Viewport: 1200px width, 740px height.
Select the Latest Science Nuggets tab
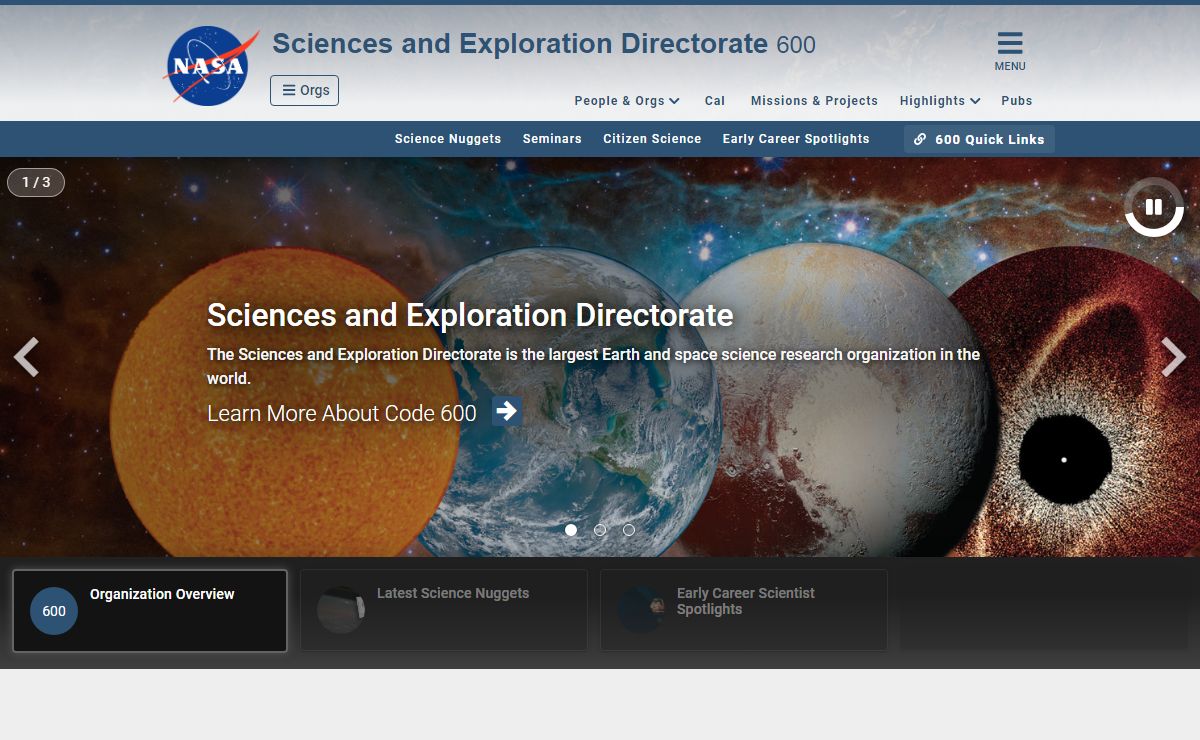[444, 611]
